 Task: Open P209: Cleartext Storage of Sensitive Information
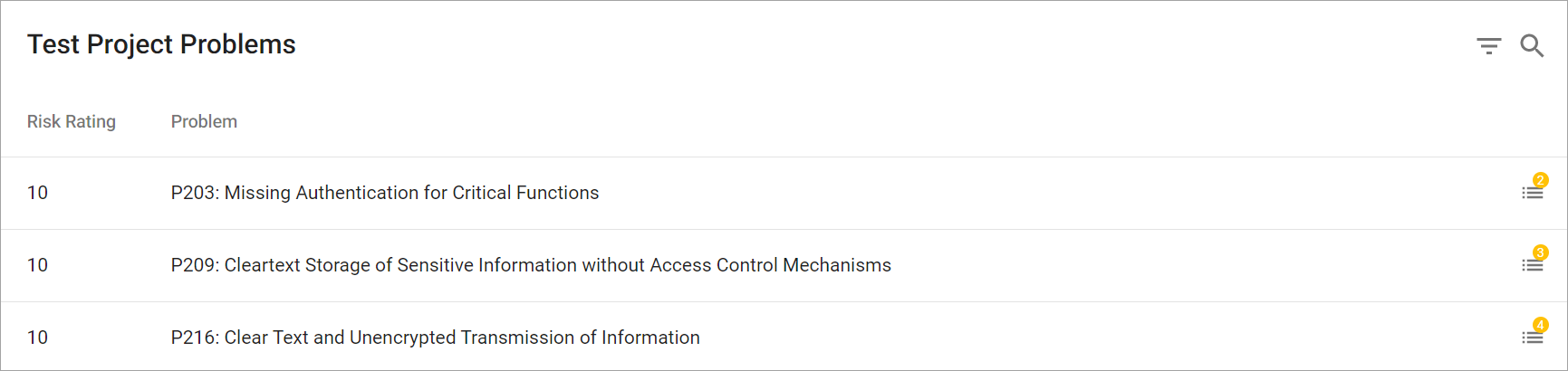tap(531, 265)
